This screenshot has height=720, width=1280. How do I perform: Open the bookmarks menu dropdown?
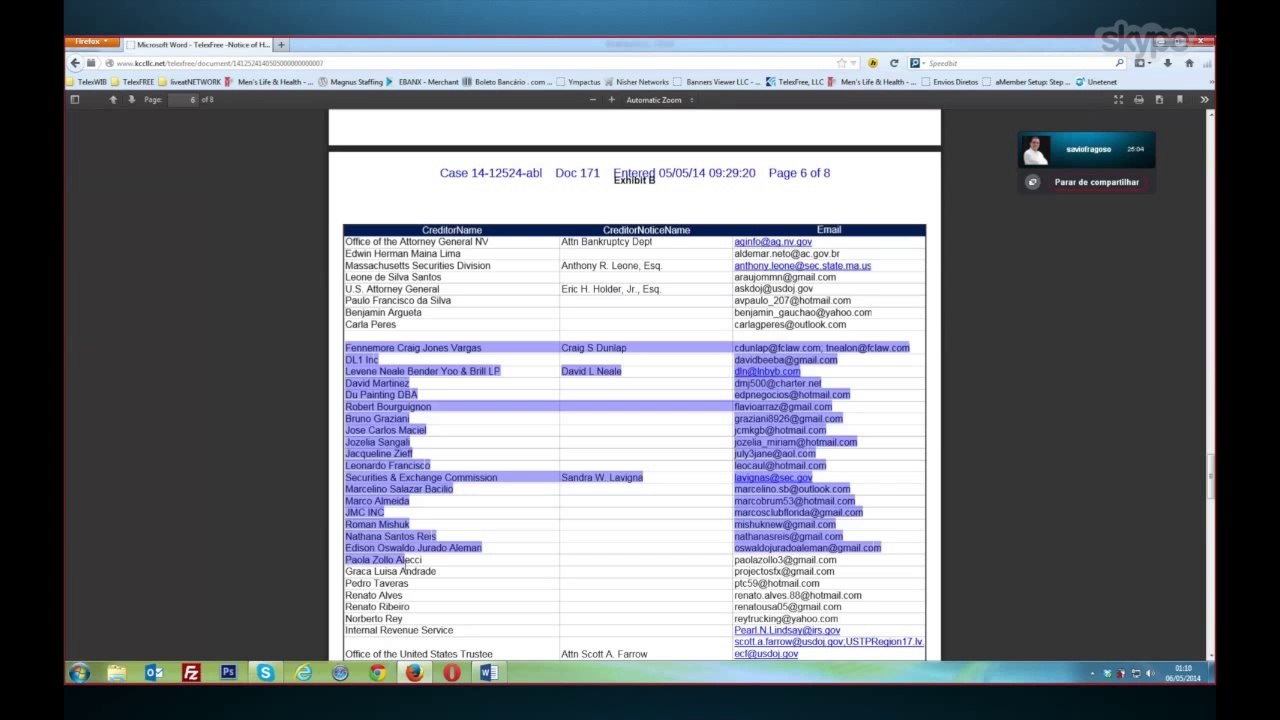[1142, 63]
